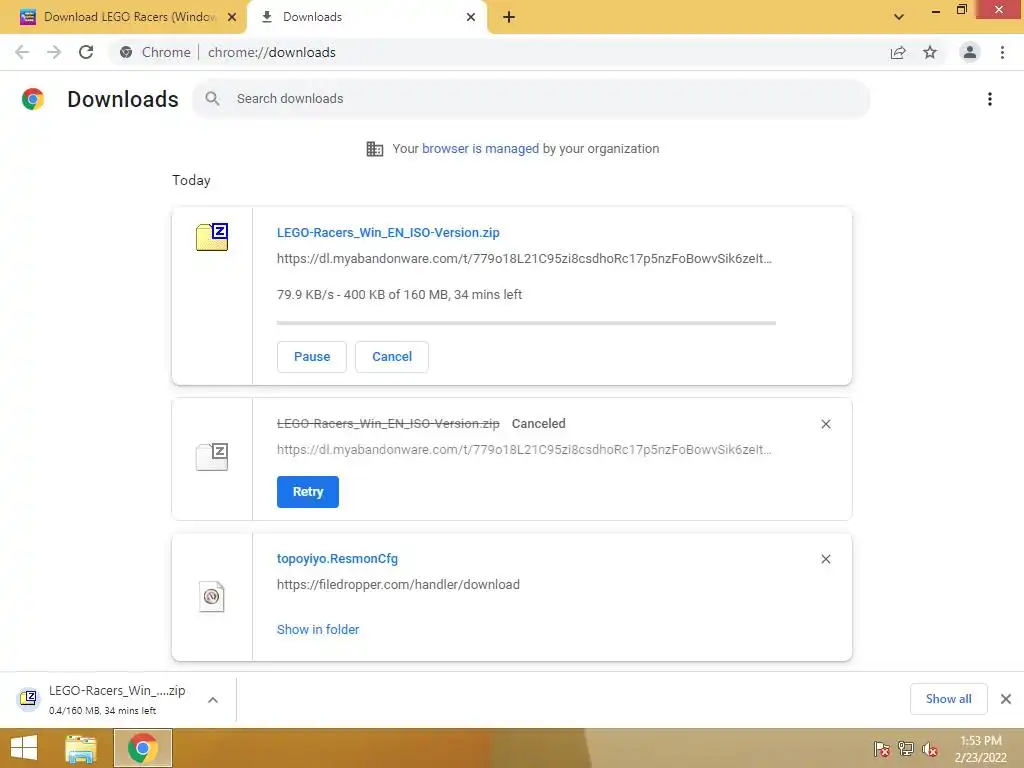This screenshot has height=768, width=1024.
Task: Click the '79.9 KB/s - 400 KB of 160 MB' status text
Action: point(400,295)
